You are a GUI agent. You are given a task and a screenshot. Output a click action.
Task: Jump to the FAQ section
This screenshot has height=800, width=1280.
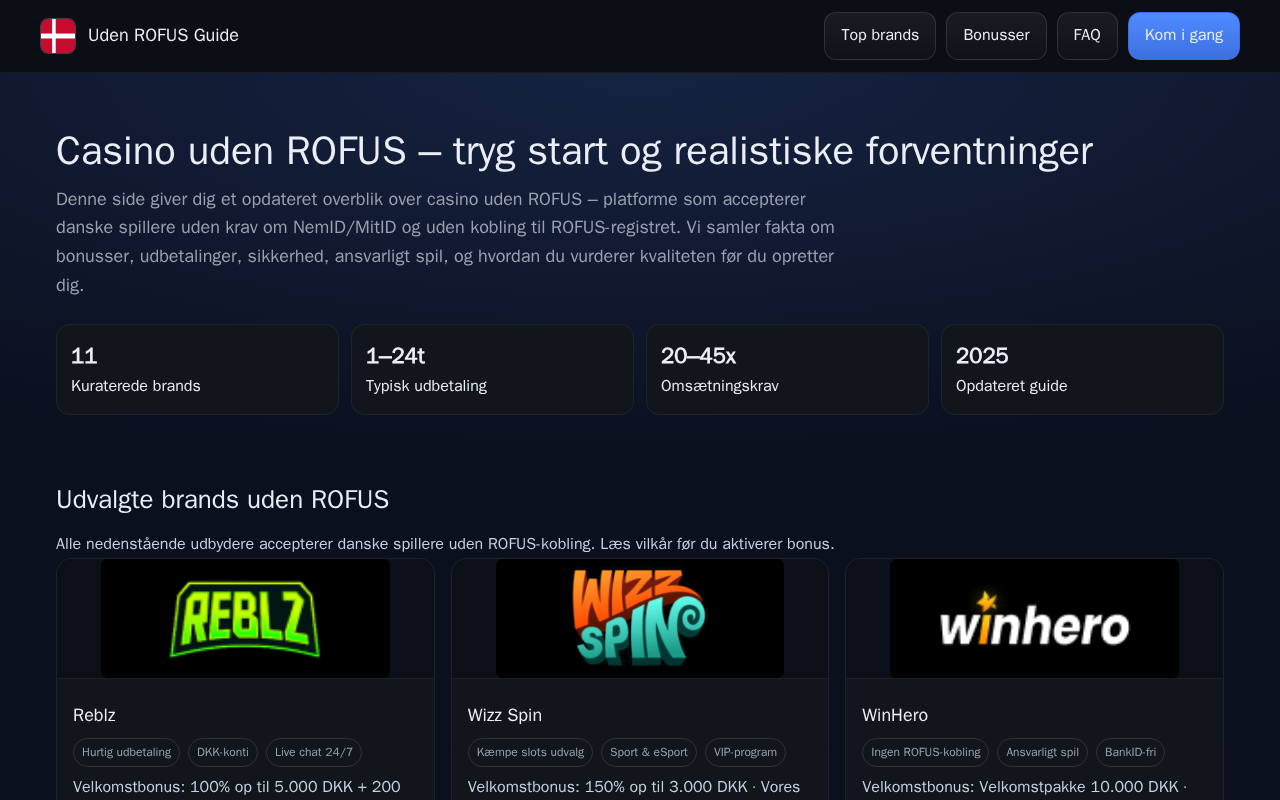1087,36
